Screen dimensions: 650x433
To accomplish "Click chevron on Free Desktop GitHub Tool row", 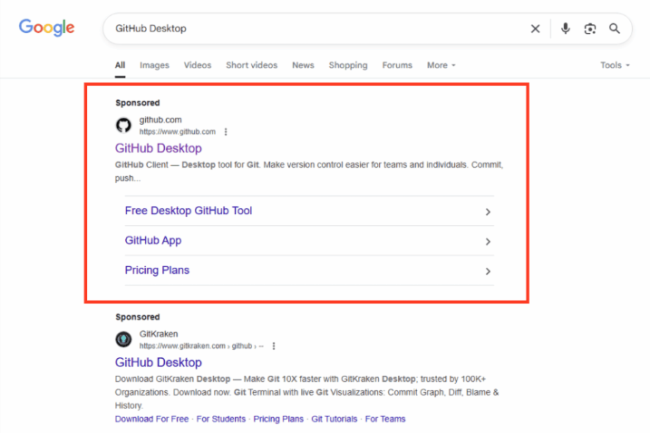I will tap(487, 212).
